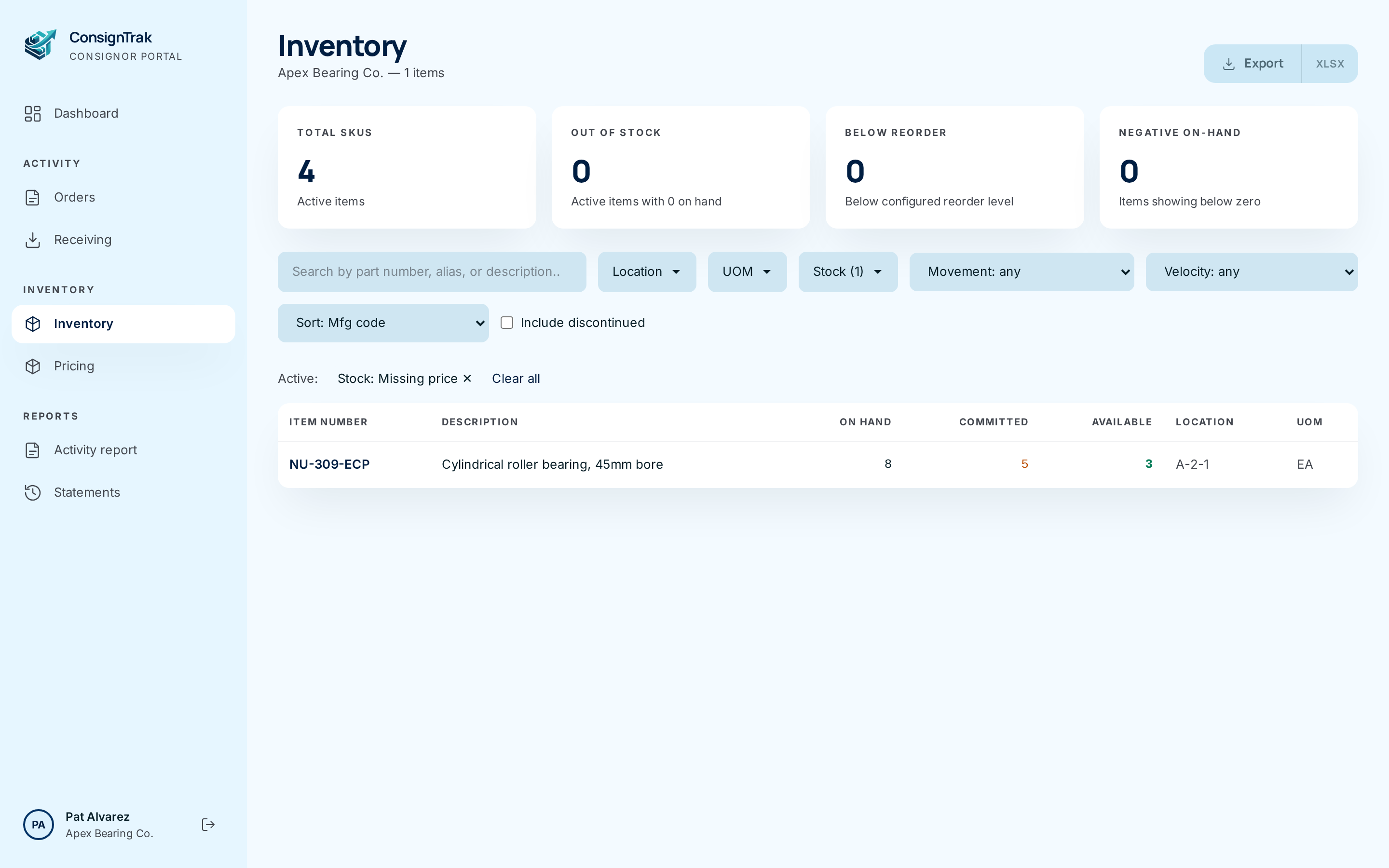Open Activity report
Image resolution: width=1389 pixels, height=868 pixels.
[123, 450]
